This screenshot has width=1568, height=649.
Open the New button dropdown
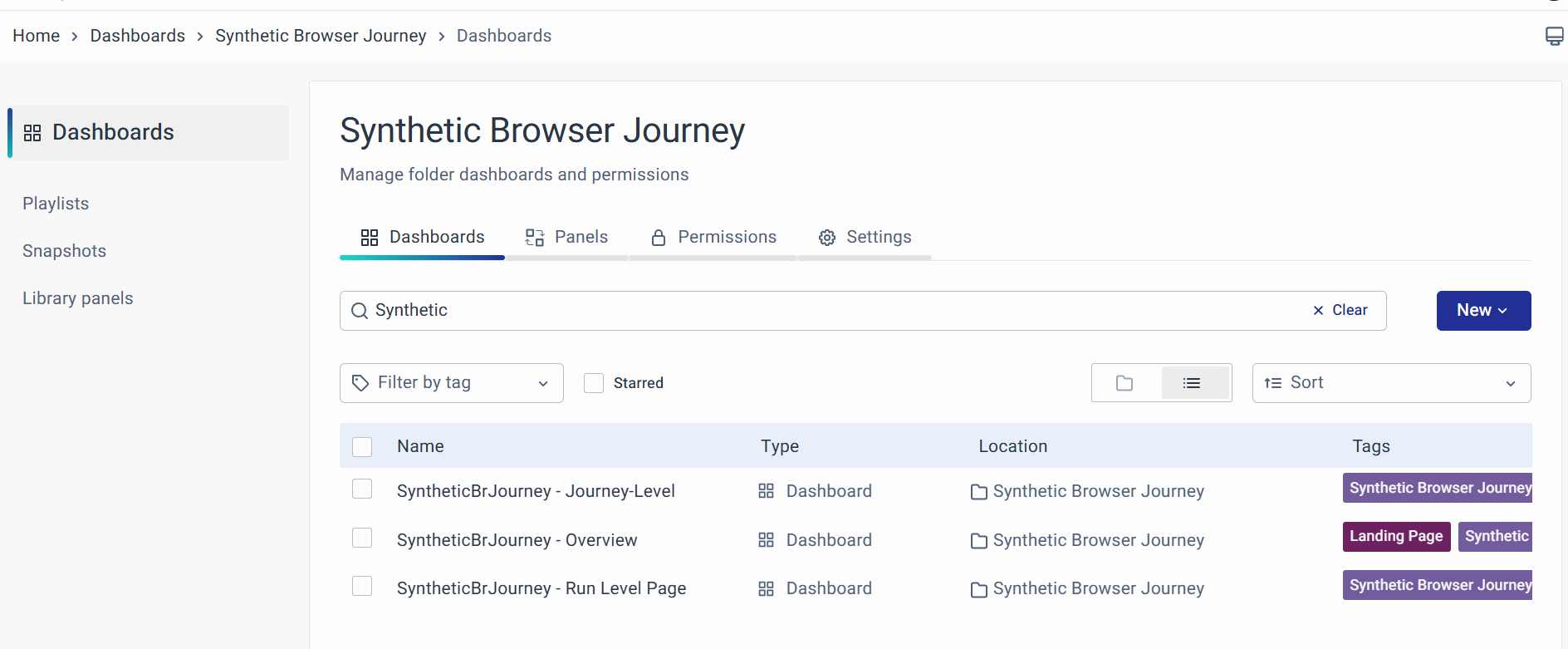(1483, 311)
